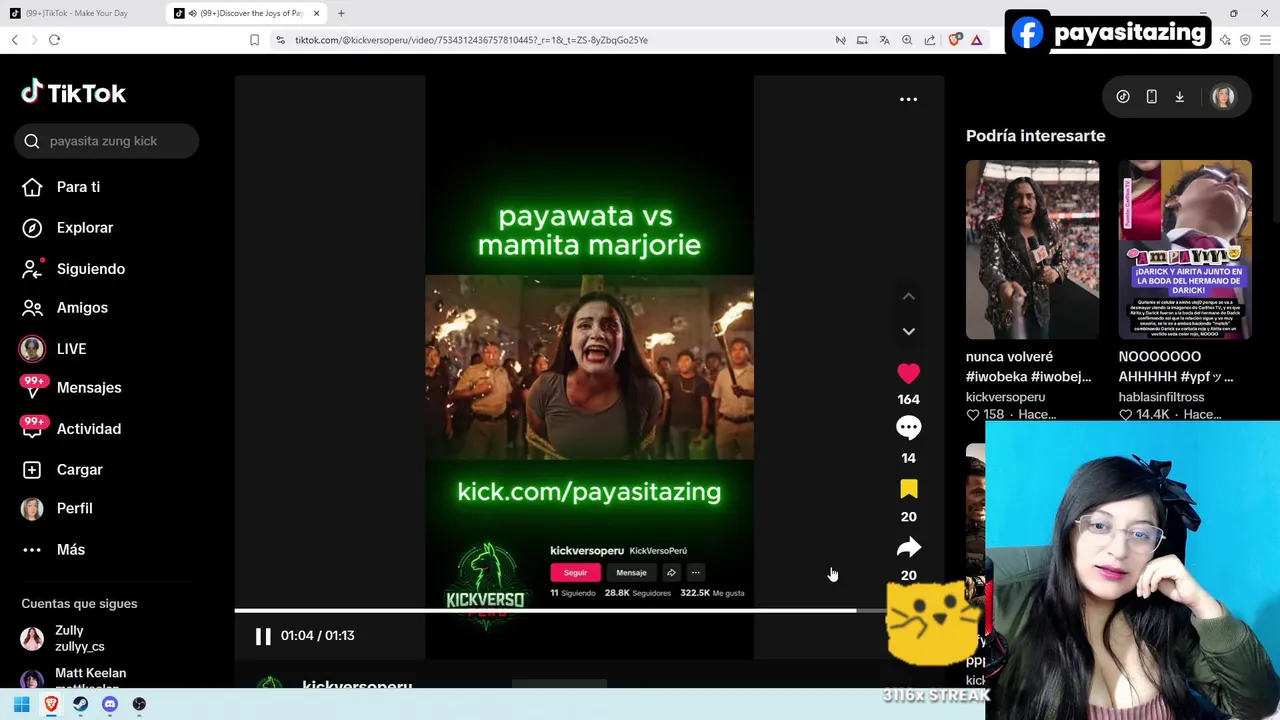Toggle the yellow bookmark favorite
Viewport: 1280px width, 720px height.
tap(908, 489)
